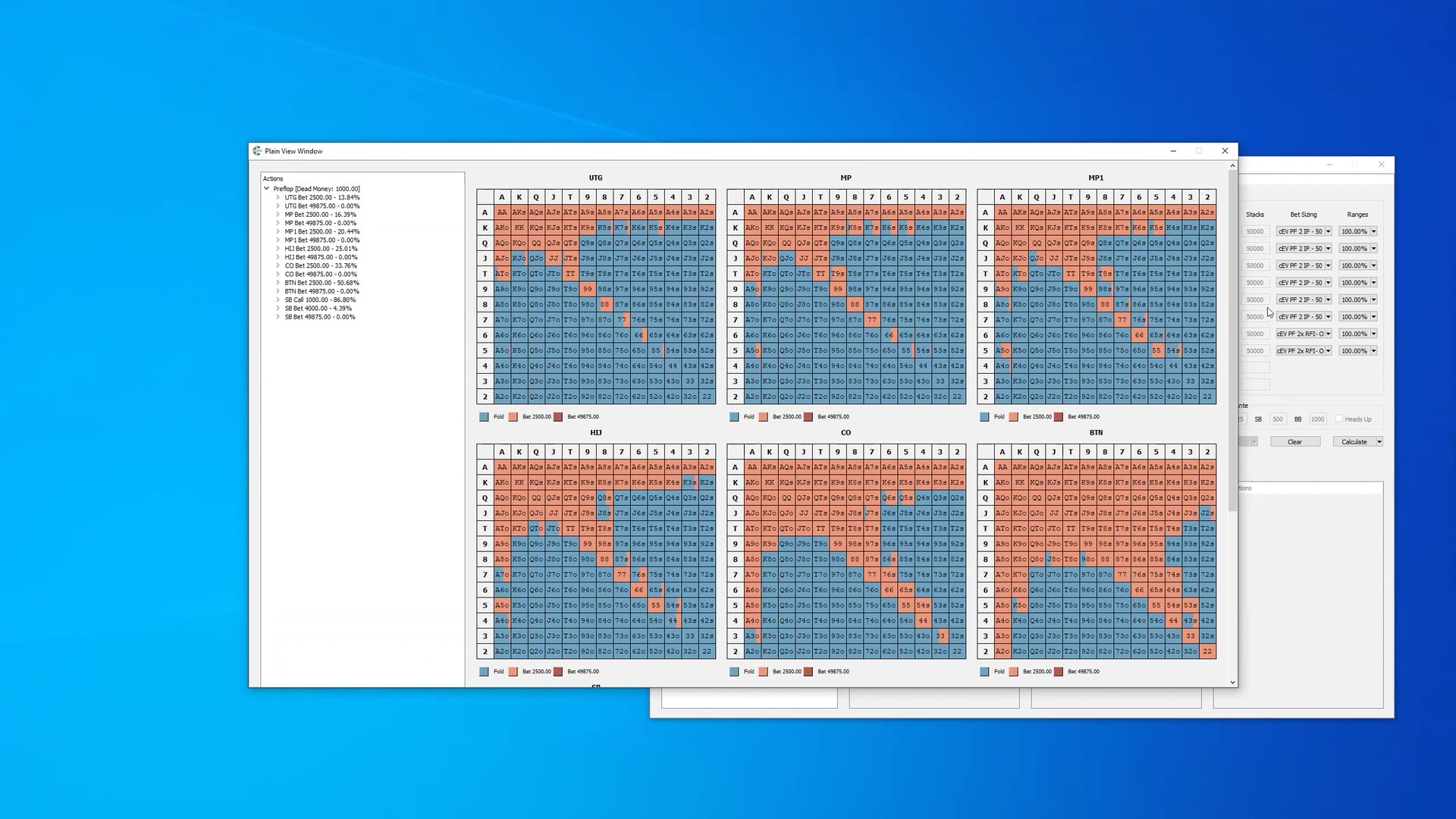Enable the Heads Up checkbox
1456x819 pixels.
[1339, 419]
